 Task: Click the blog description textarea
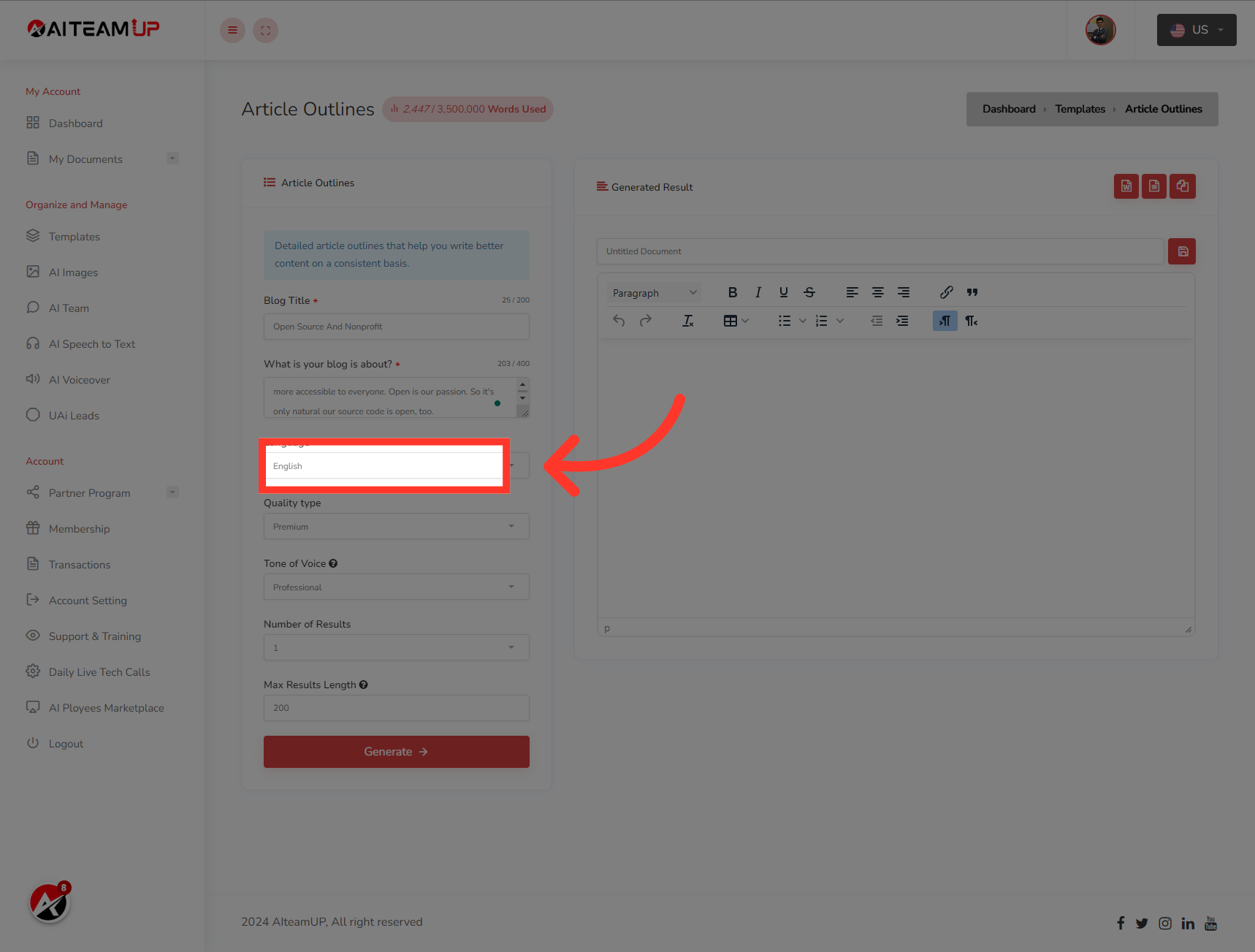(x=397, y=397)
